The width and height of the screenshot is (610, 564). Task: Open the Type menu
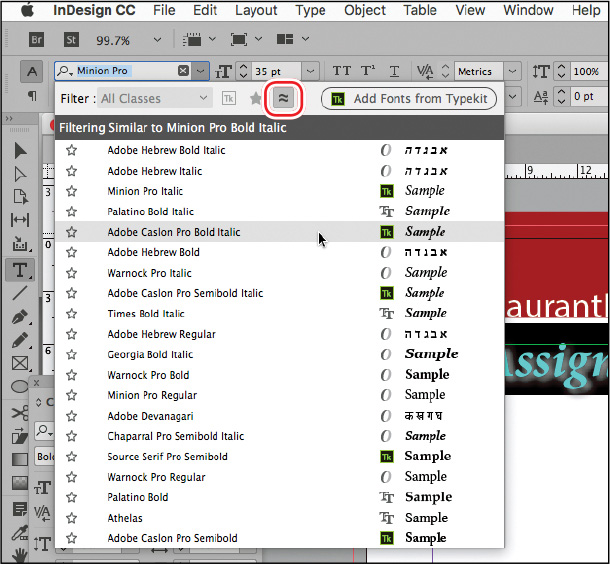tap(310, 11)
